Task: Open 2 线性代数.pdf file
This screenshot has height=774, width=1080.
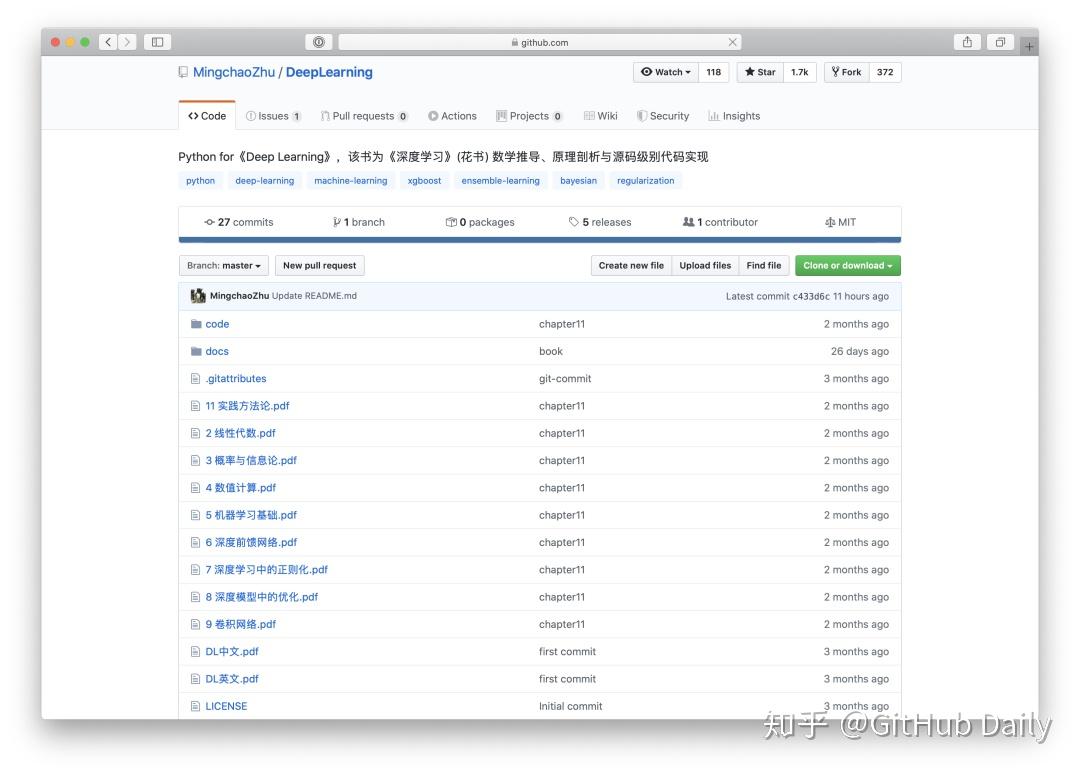Action: pyautogui.click(x=240, y=433)
